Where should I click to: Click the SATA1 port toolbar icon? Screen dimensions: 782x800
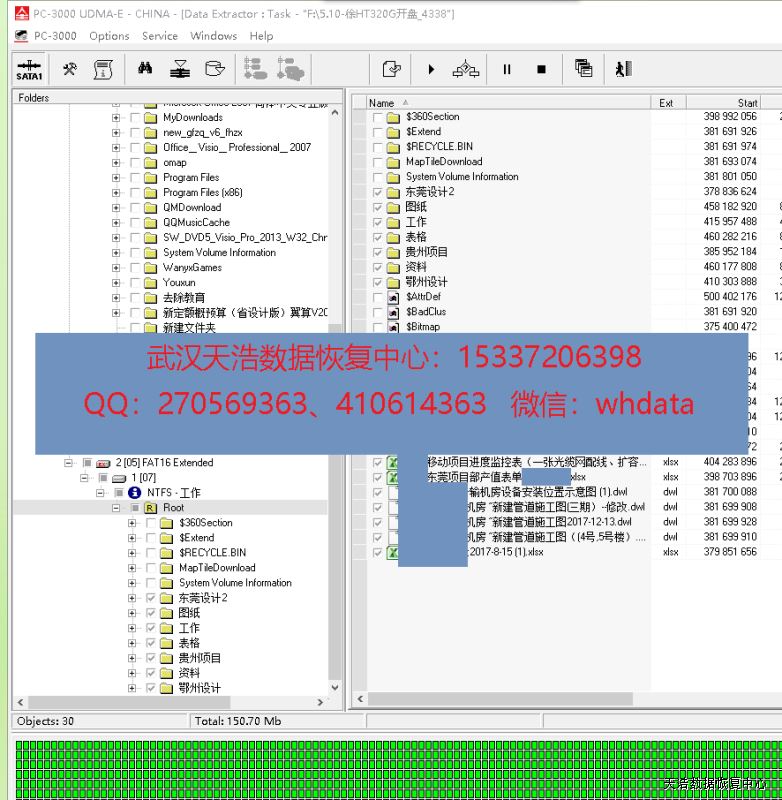click(x=29, y=69)
